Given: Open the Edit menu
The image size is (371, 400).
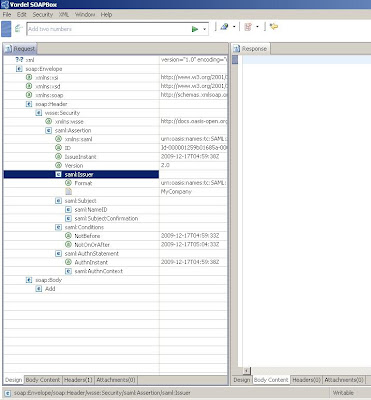Looking at the screenshot, I should [22, 15].
